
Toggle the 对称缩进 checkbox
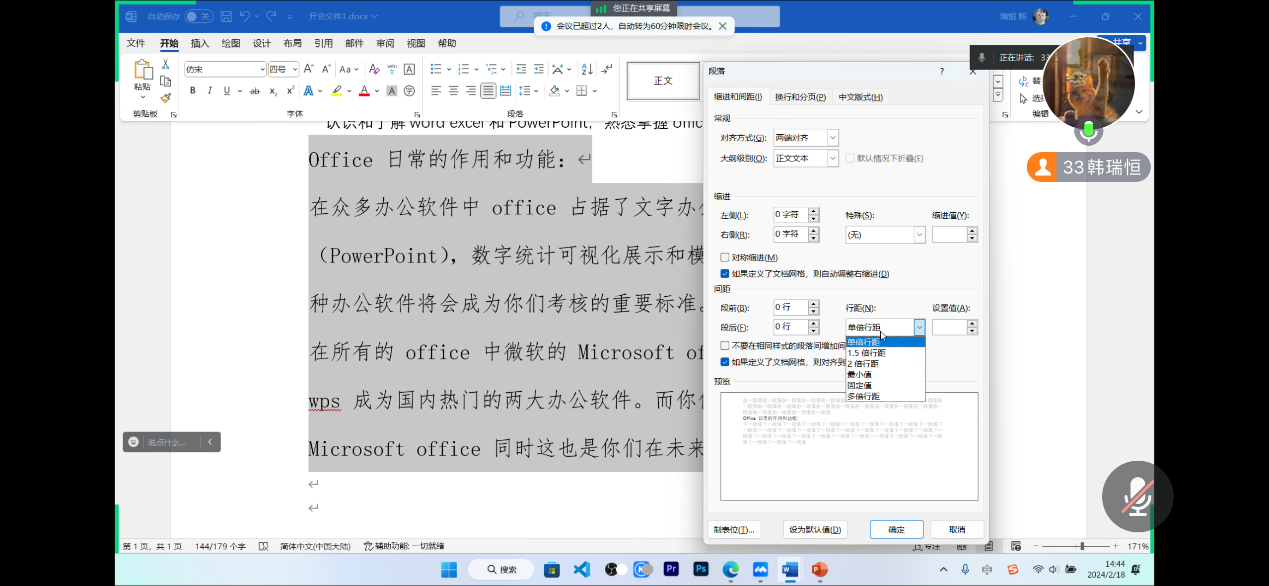coord(725,258)
